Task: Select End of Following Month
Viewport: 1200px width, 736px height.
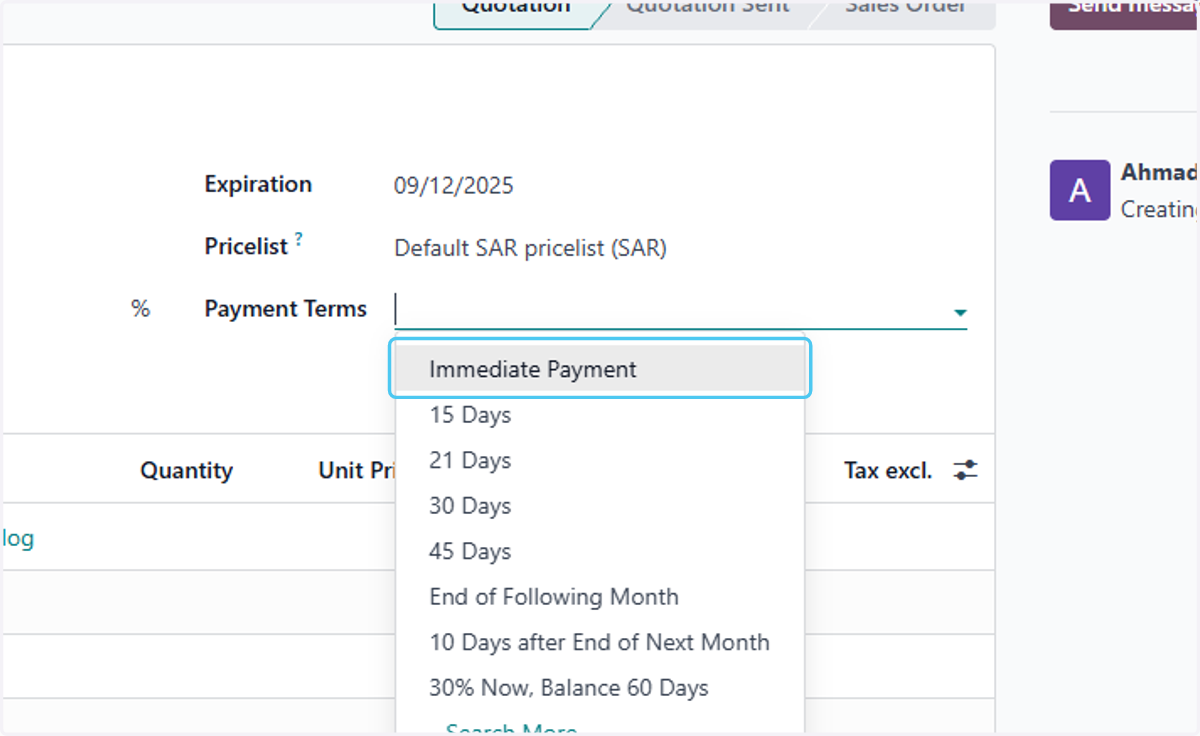Action: coord(600,597)
